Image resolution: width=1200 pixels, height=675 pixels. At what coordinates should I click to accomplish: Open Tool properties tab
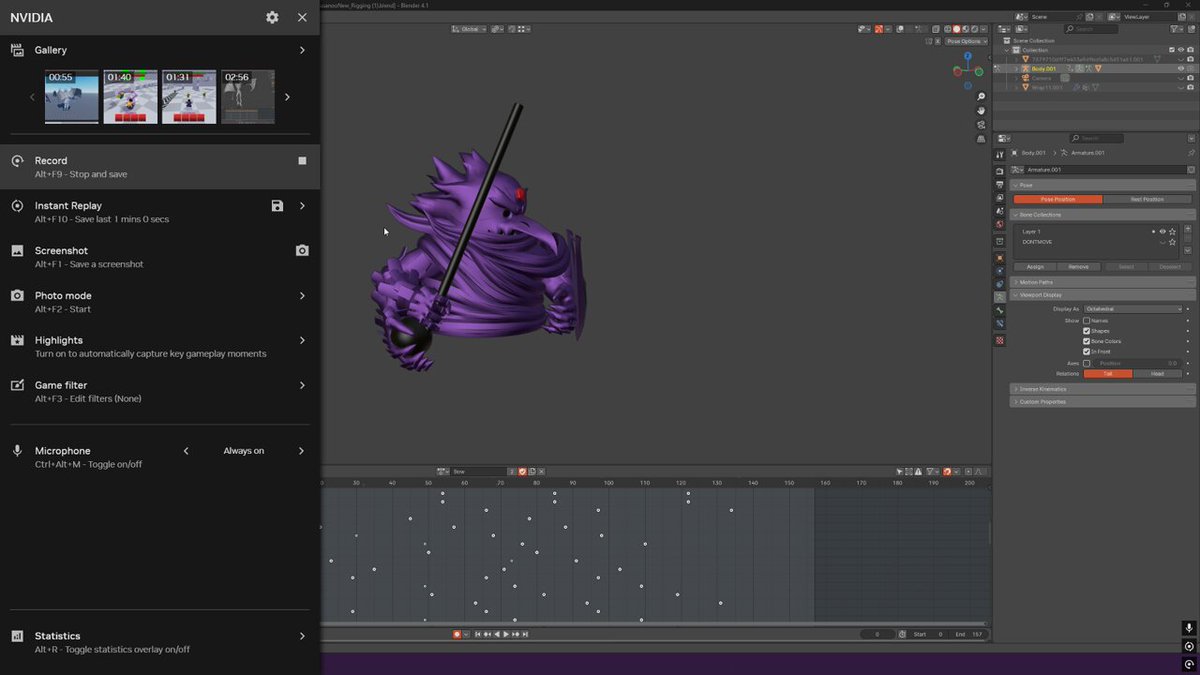click(x=1000, y=155)
